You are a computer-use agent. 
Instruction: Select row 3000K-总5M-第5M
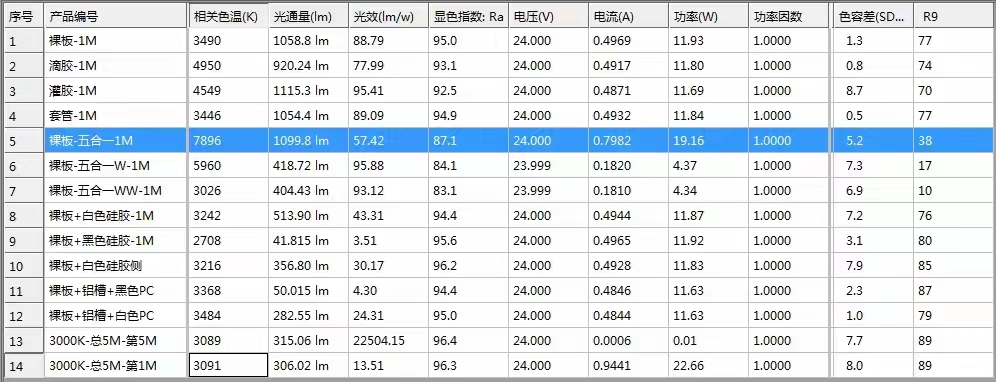[497, 341]
